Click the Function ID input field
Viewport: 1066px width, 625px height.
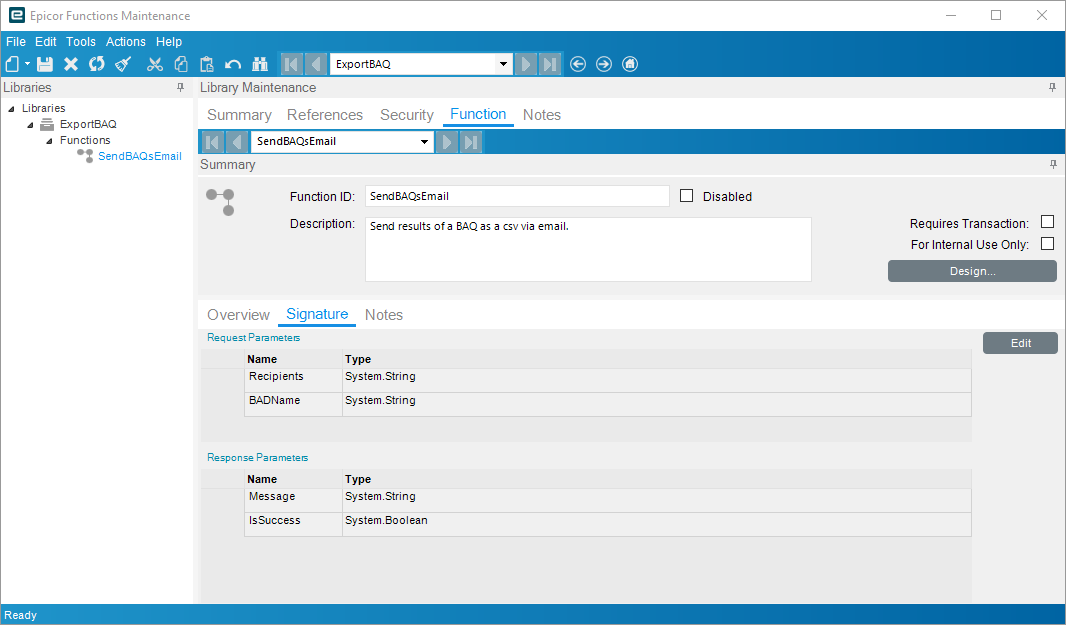(x=517, y=196)
